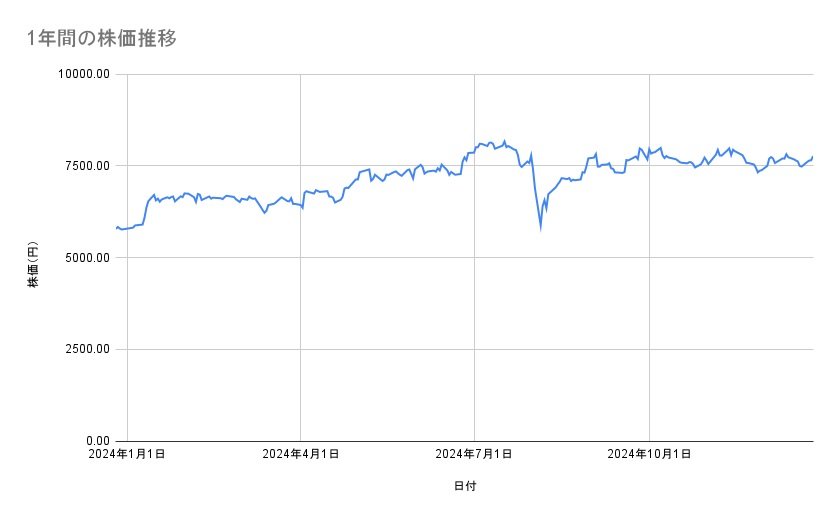This screenshot has height=519, width=839.
Task: Click the 7500.00 y-axis label
Action: [x=85, y=166]
